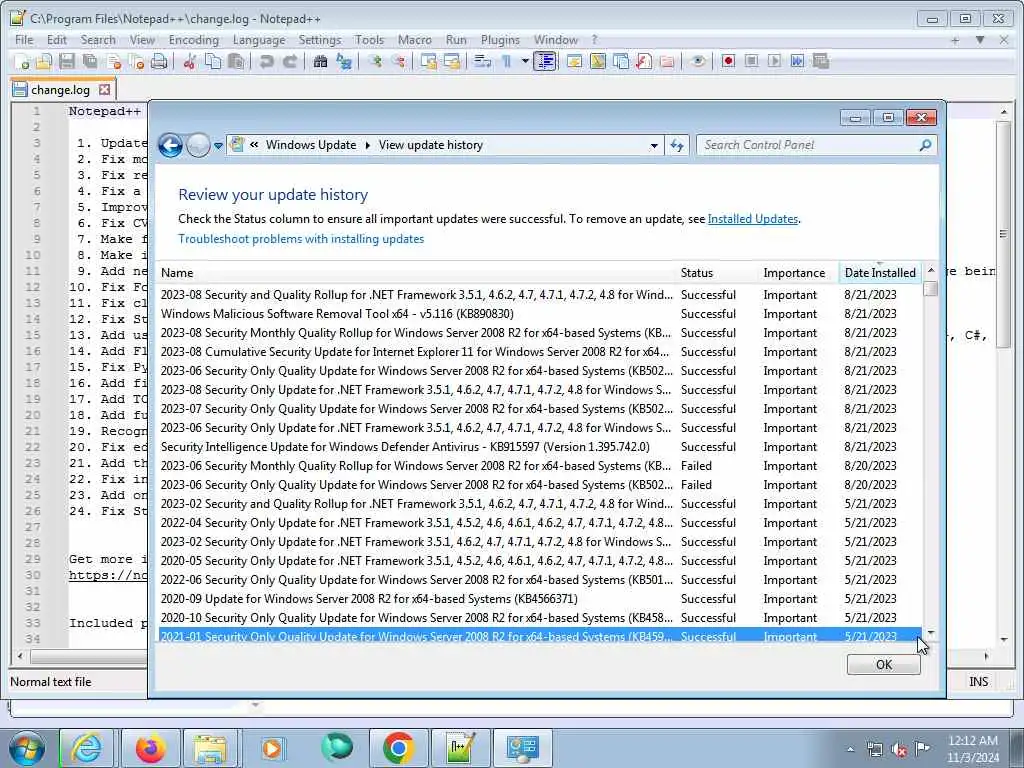Image resolution: width=1024 pixels, height=768 pixels.
Task: Click the Replace toolbar icon
Action: coord(344,61)
